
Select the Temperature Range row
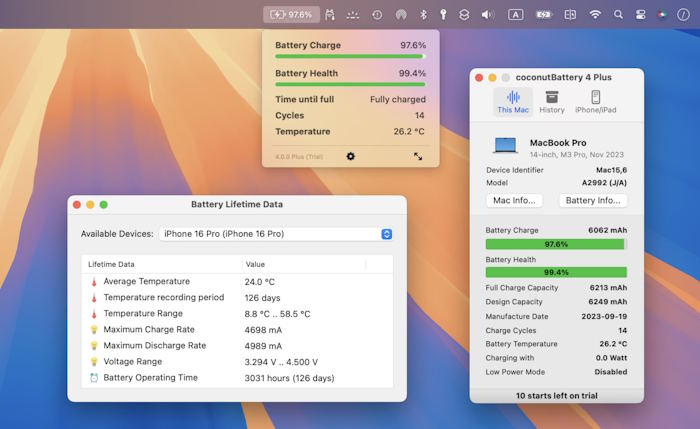coord(237,314)
